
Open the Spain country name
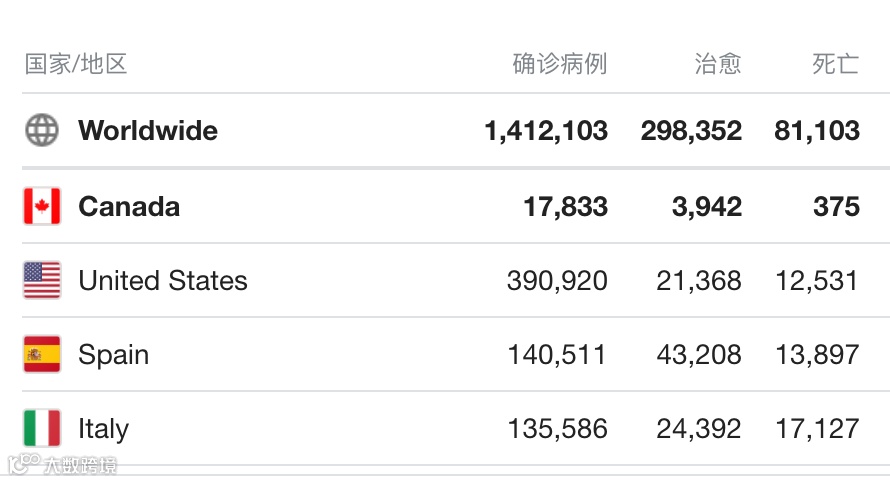pos(114,355)
